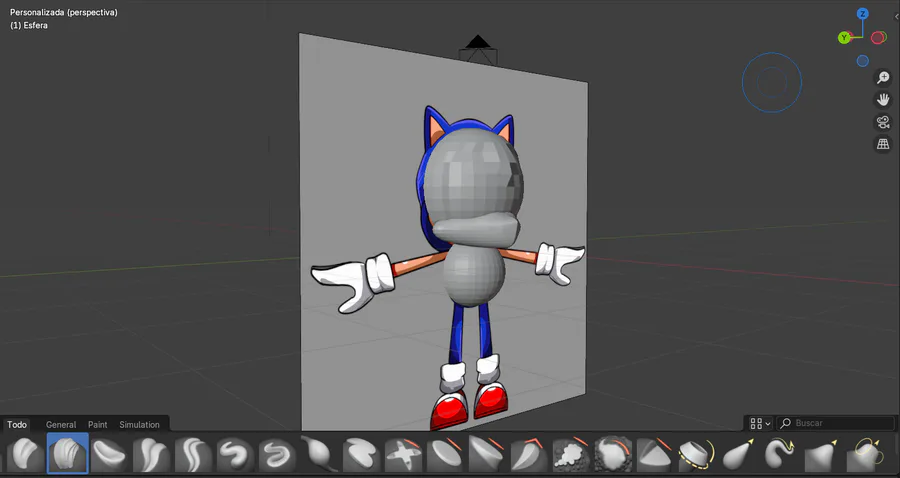
Task: Open the Simulation brushes tab
Action: click(139, 425)
